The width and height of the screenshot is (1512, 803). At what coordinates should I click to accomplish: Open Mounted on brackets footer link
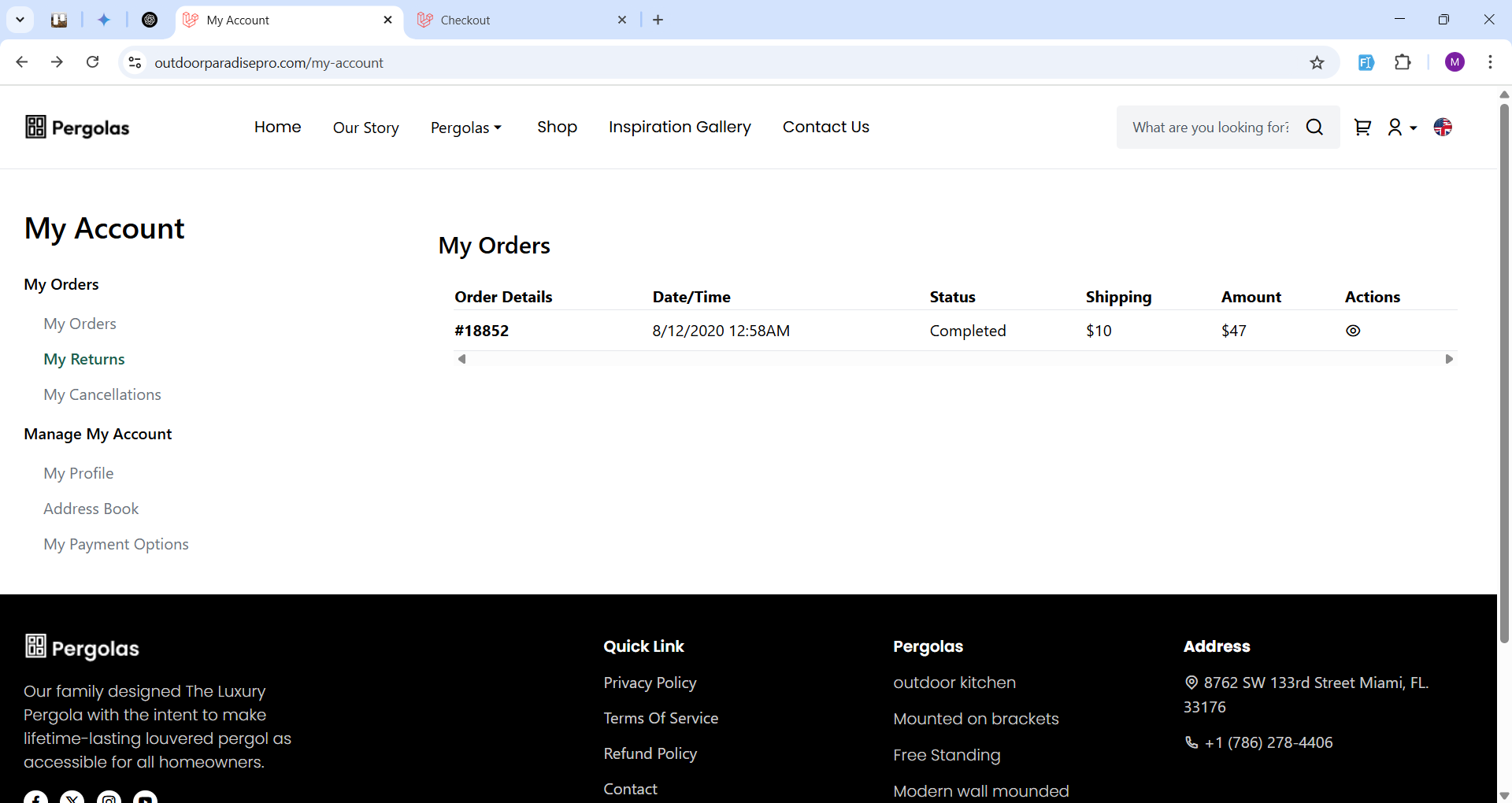pyautogui.click(x=976, y=719)
